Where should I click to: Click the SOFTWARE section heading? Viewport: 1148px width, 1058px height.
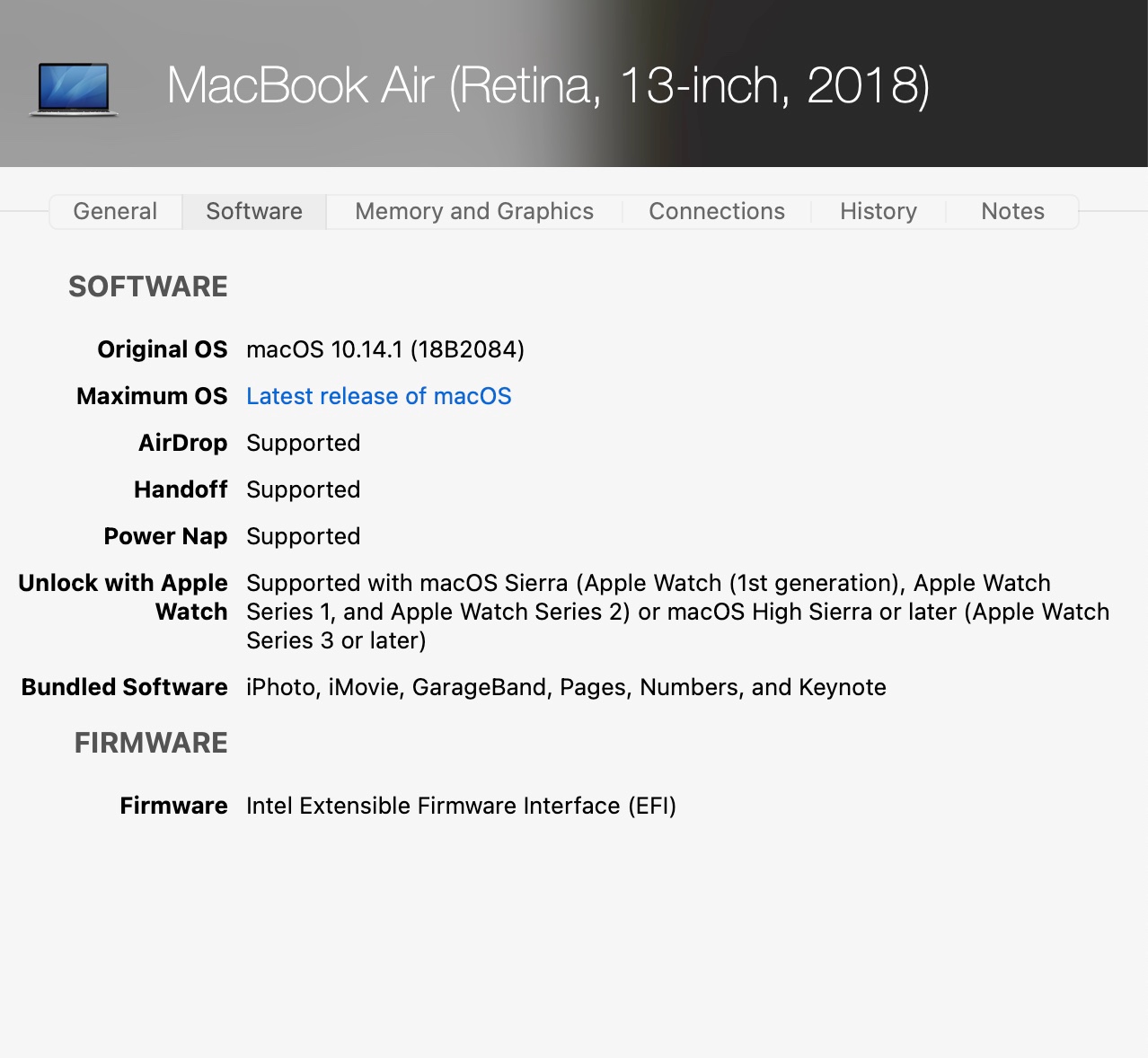click(148, 287)
